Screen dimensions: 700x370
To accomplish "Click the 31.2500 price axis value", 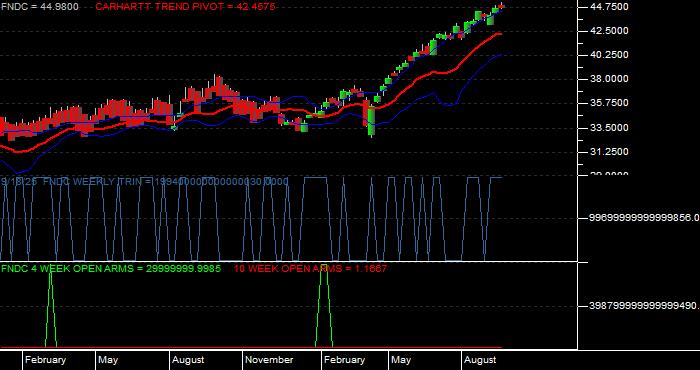I will coord(609,152).
